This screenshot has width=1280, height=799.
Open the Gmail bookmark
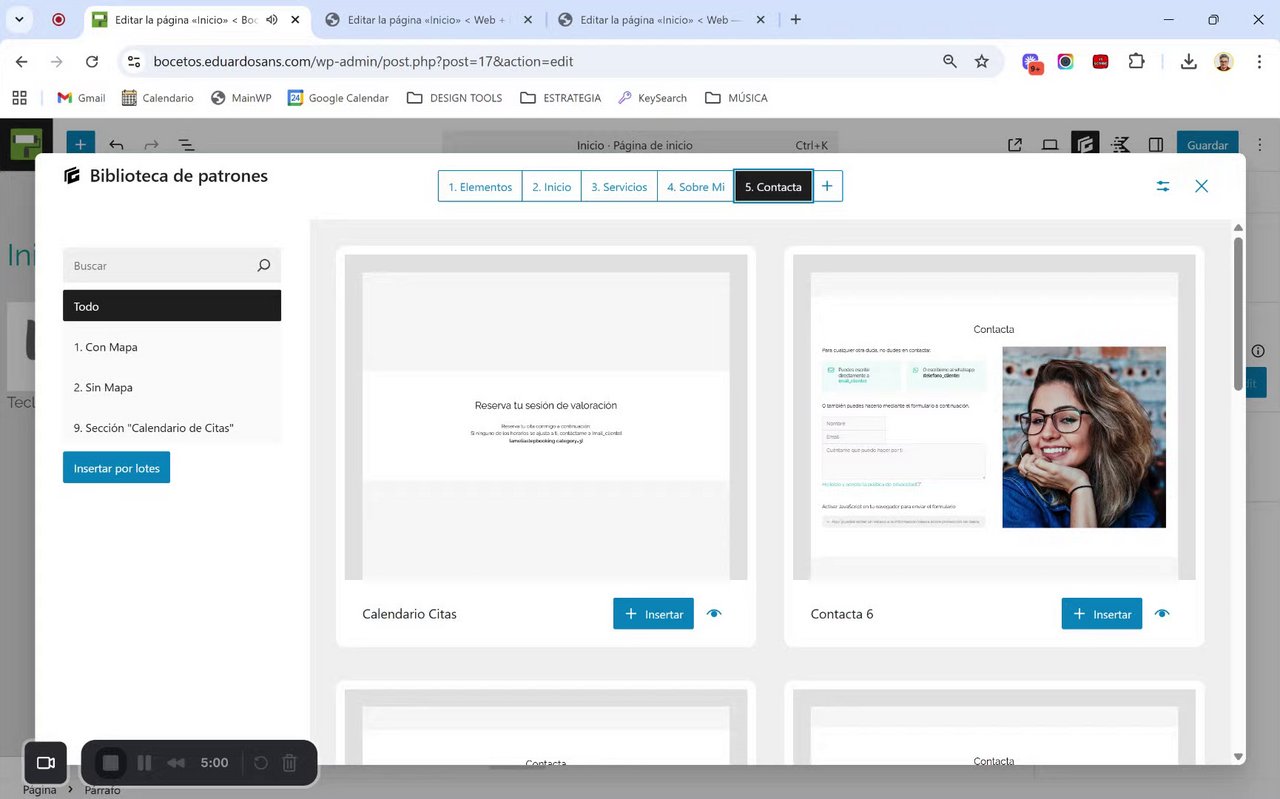point(81,98)
